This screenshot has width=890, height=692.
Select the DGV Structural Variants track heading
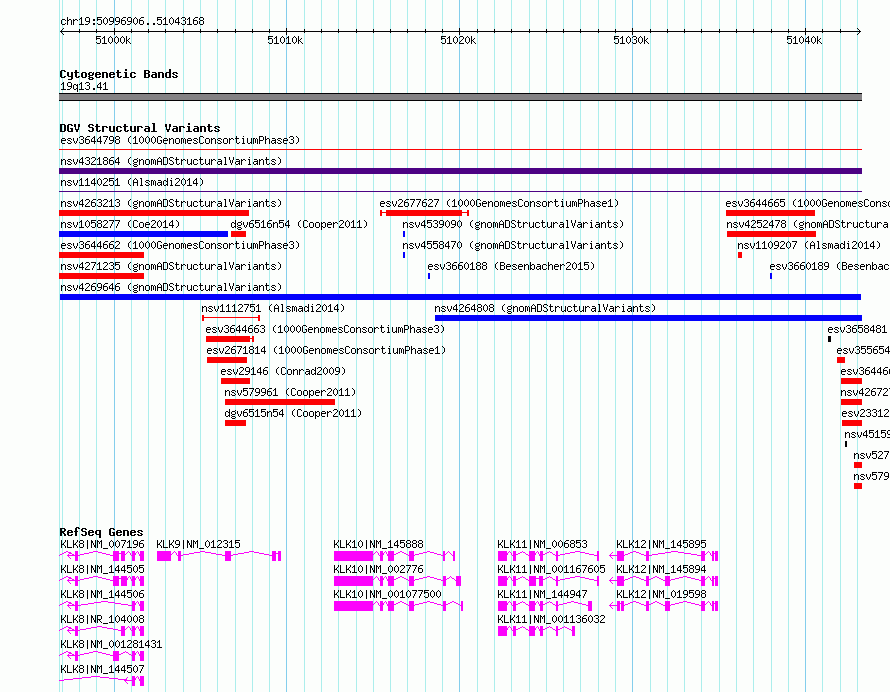pos(140,128)
